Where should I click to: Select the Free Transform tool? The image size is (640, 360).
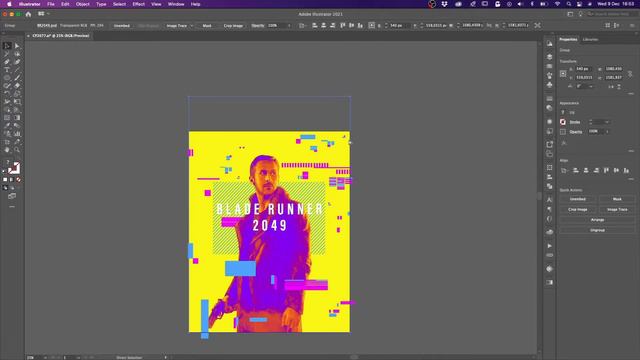[x=17, y=102]
